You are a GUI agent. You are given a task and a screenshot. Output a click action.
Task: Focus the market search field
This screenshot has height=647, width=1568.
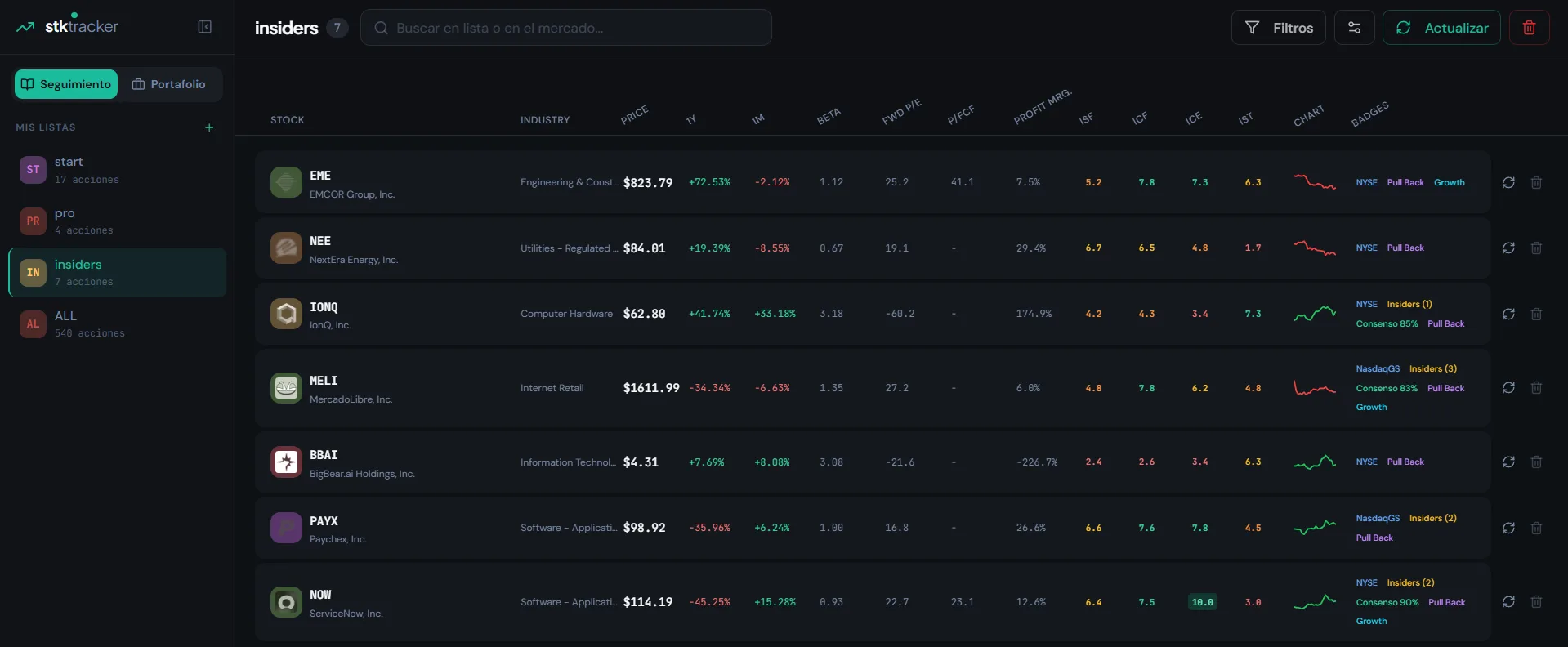pyautogui.click(x=566, y=28)
